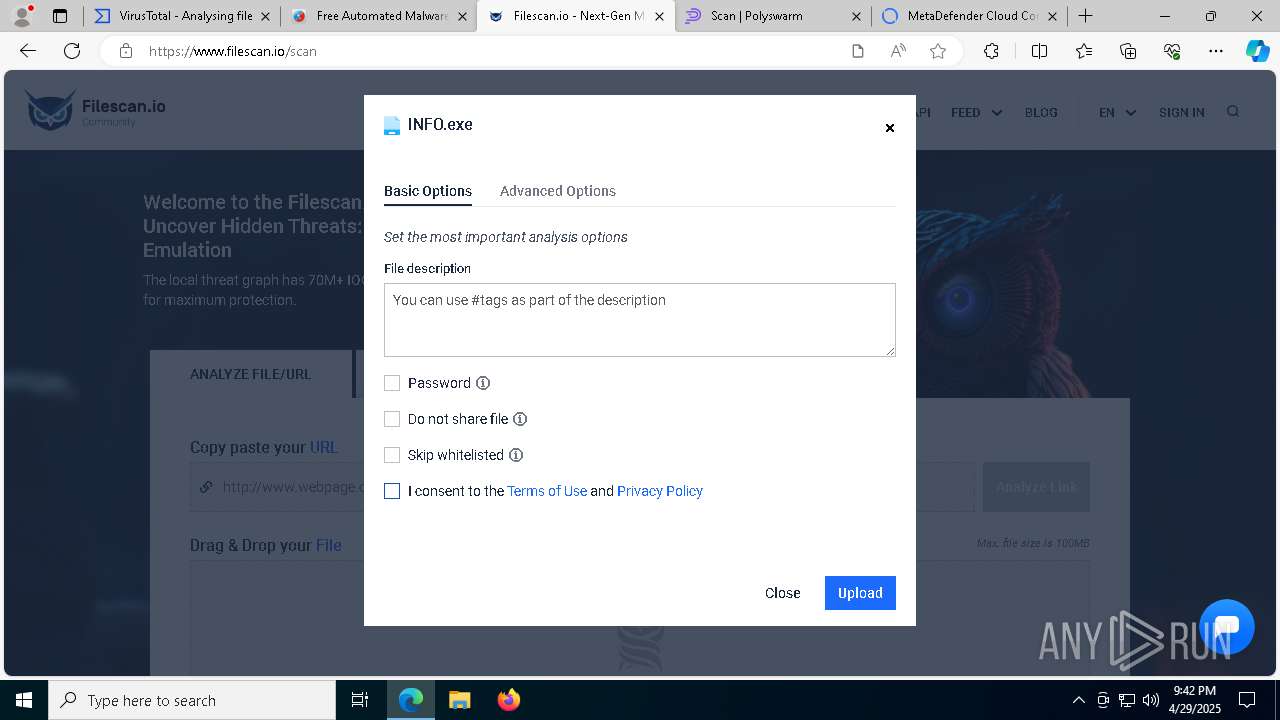Close the INFO.exe dialog with X
This screenshot has height=720, width=1280.
click(889, 128)
